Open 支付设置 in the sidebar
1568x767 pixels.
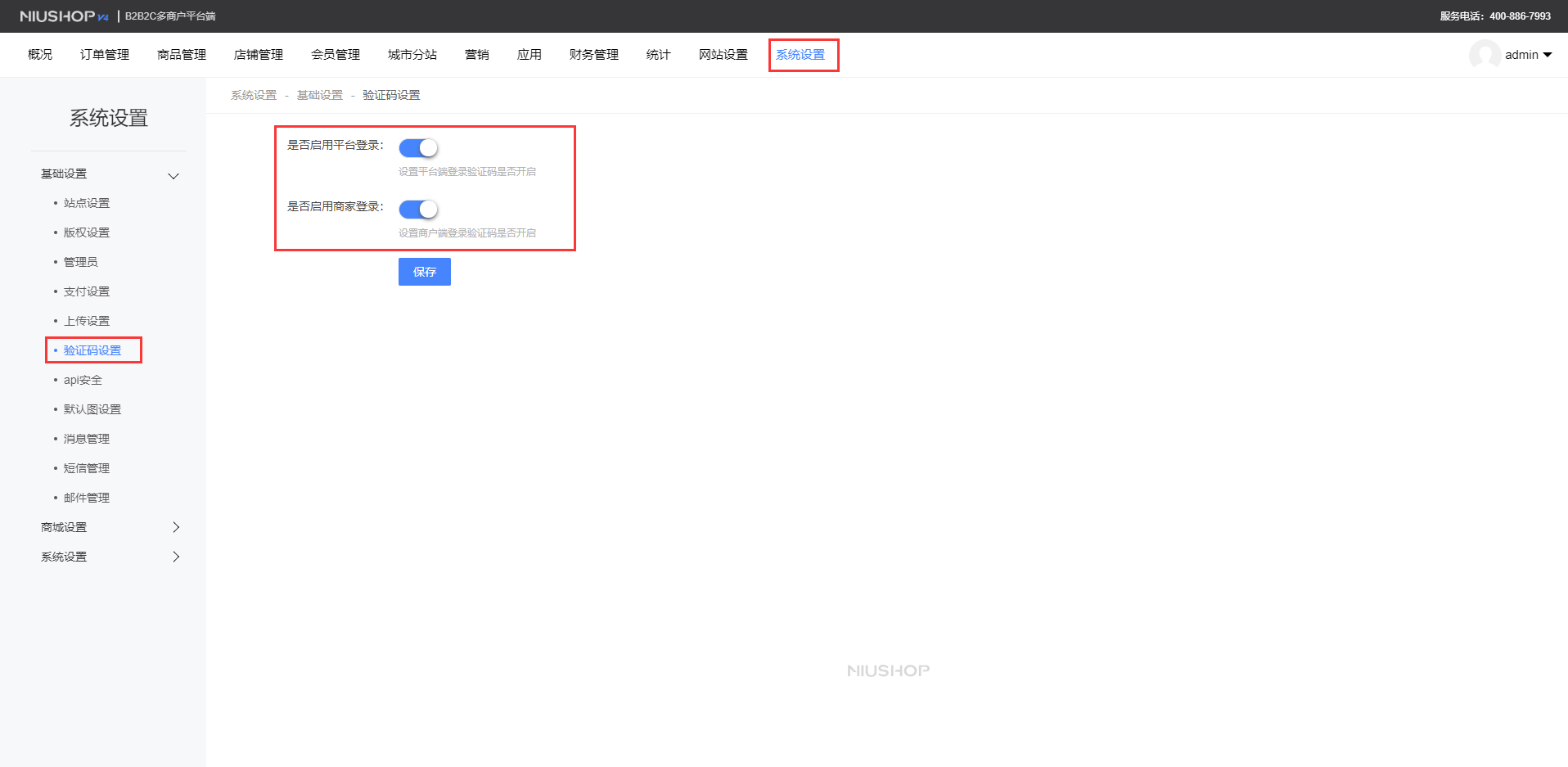[87, 291]
